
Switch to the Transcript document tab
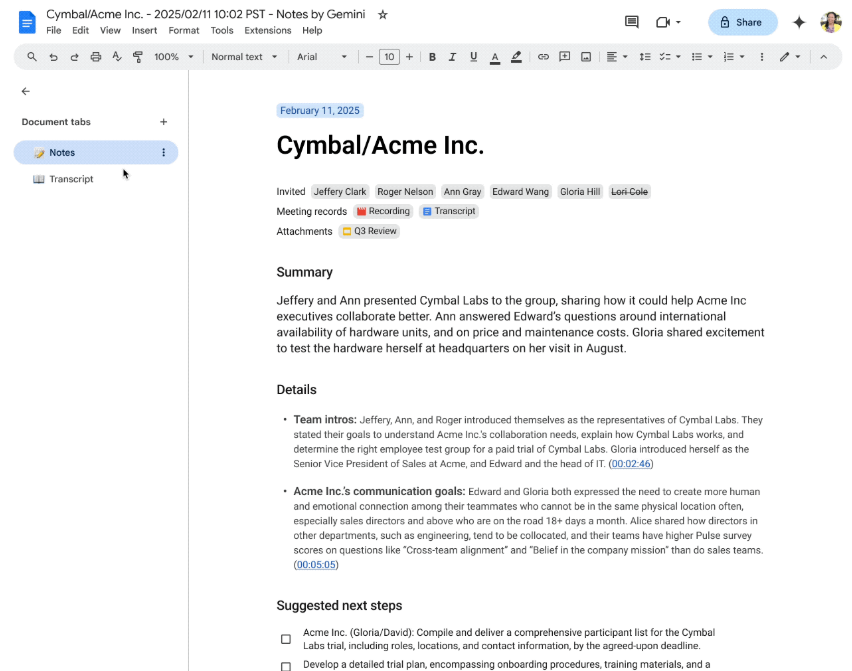tap(71, 179)
